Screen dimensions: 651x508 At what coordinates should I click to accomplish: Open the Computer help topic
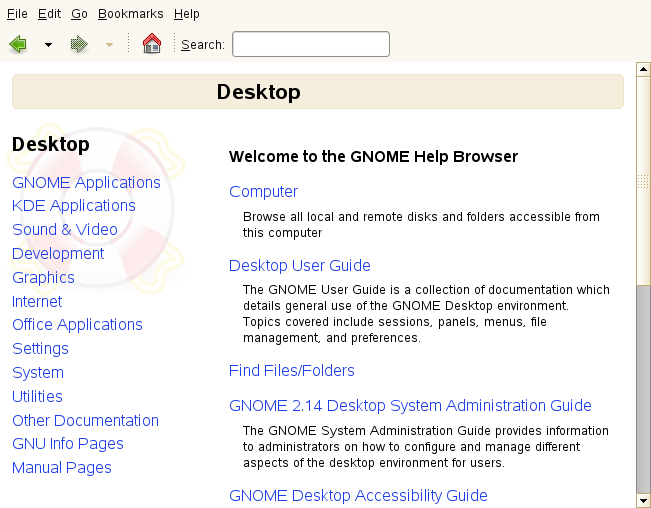(x=263, y=191)
